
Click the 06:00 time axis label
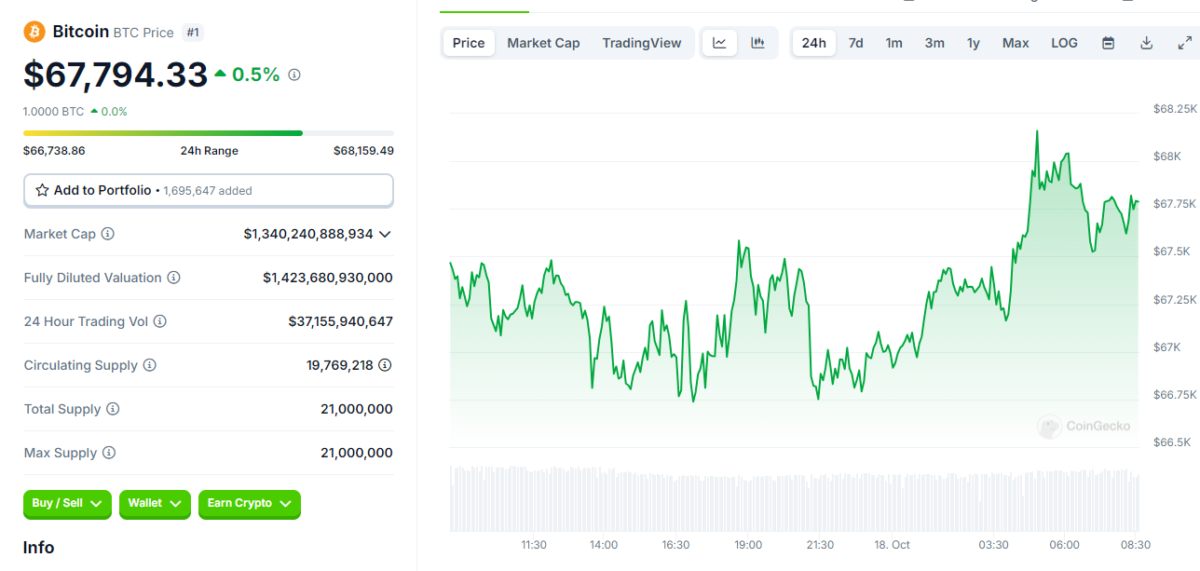click(x=1065, y=545)
